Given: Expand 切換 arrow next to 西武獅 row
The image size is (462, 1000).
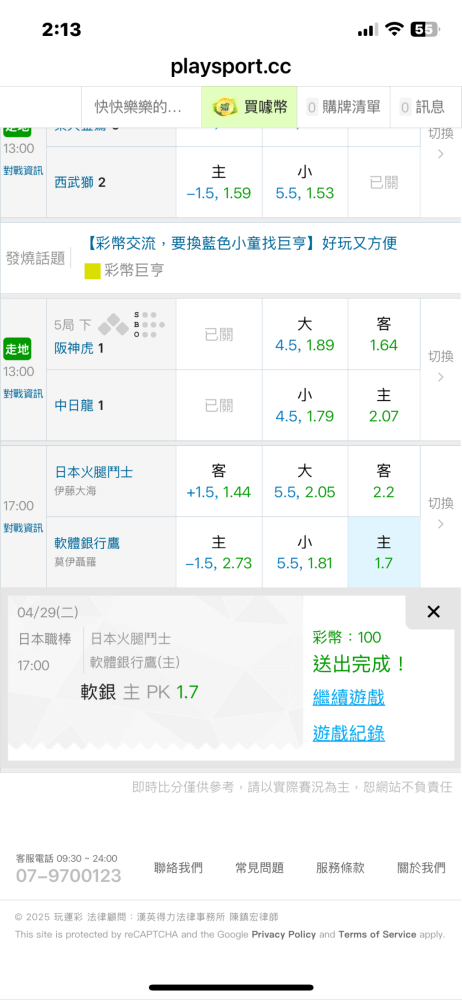Looking at the screenshot, I should [x=440, y=143].
